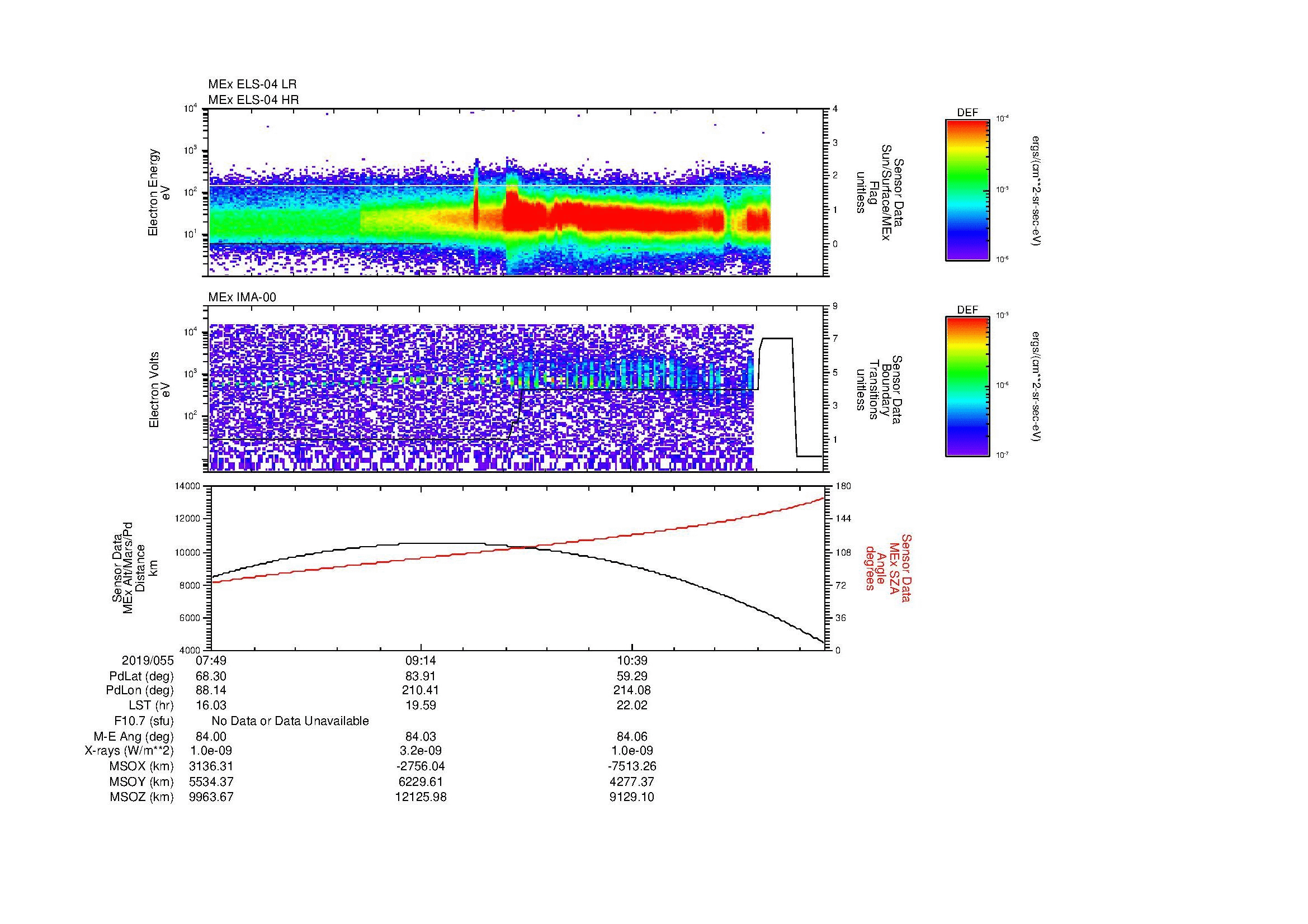
Task: Click the 'PdLon (deg)' row label
Action: tap(140, 690)
